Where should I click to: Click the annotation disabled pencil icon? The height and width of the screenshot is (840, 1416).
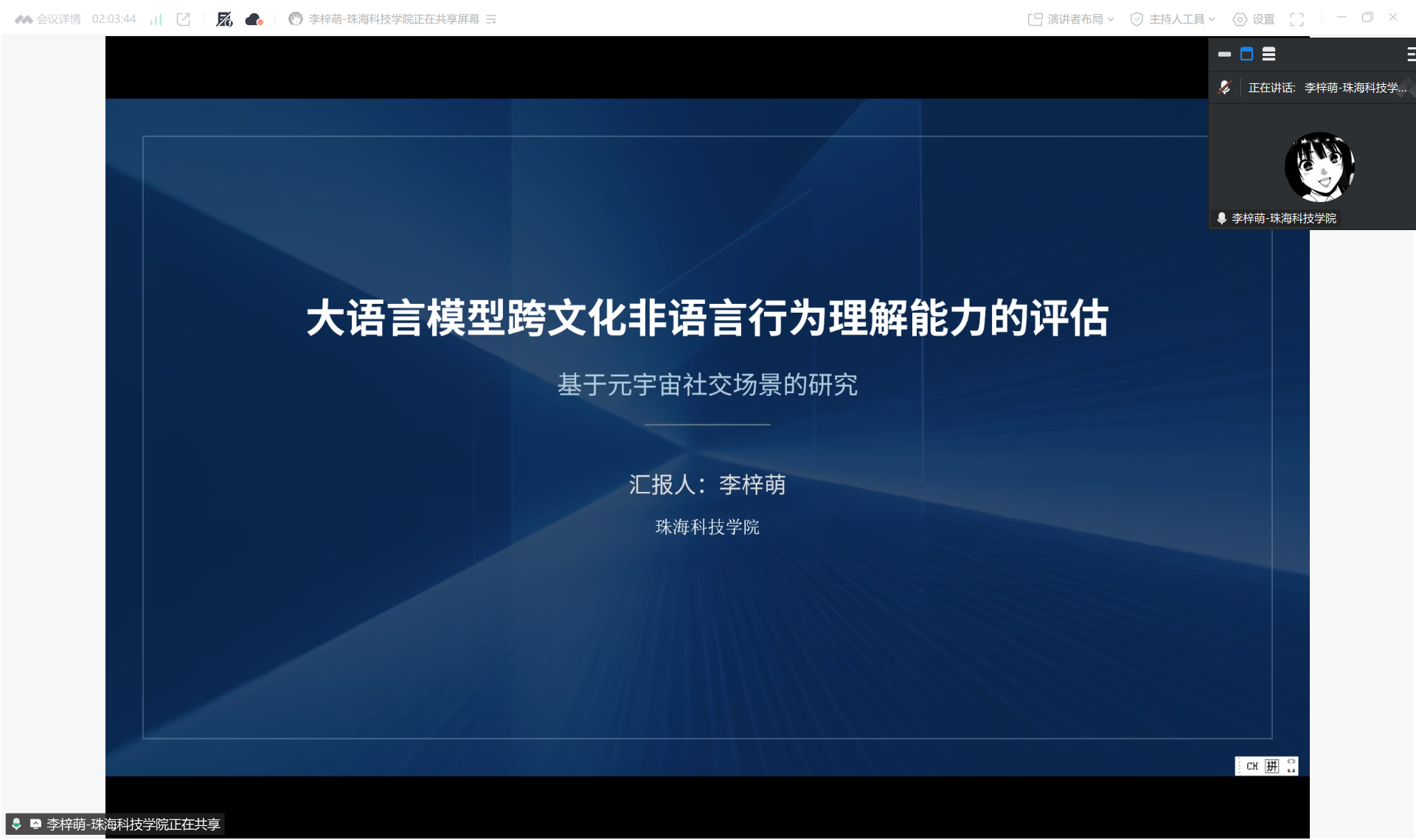(224, 19)
